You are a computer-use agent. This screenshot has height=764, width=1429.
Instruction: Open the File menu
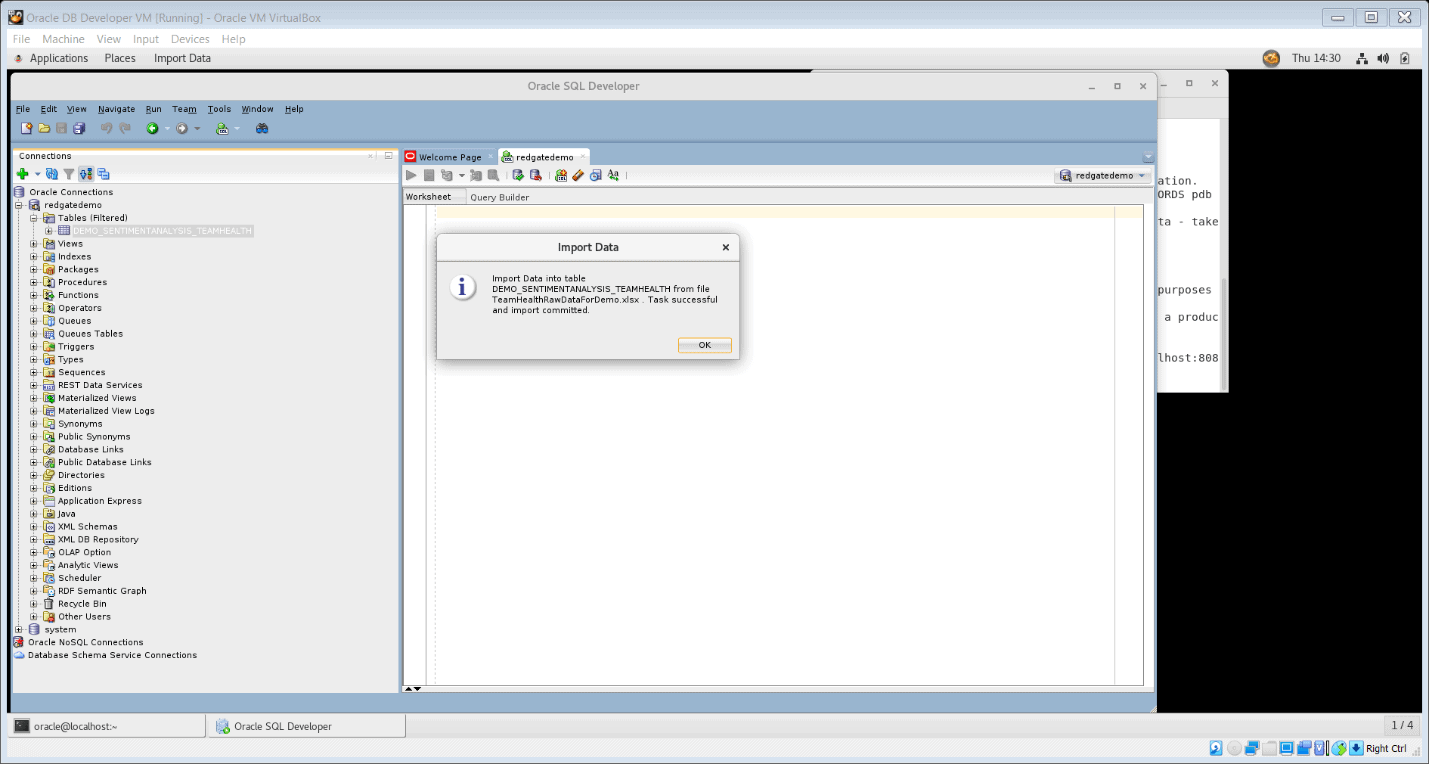click(23, 109)
